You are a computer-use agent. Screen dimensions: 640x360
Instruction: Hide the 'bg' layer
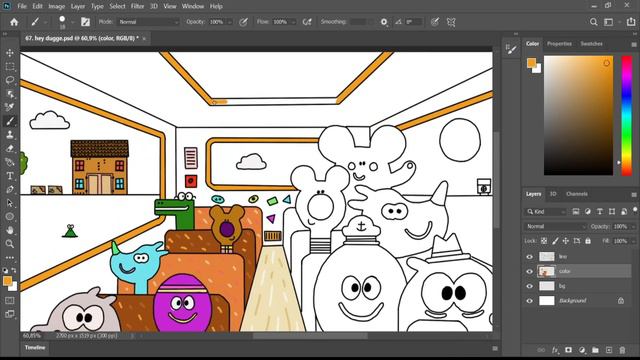529,286
